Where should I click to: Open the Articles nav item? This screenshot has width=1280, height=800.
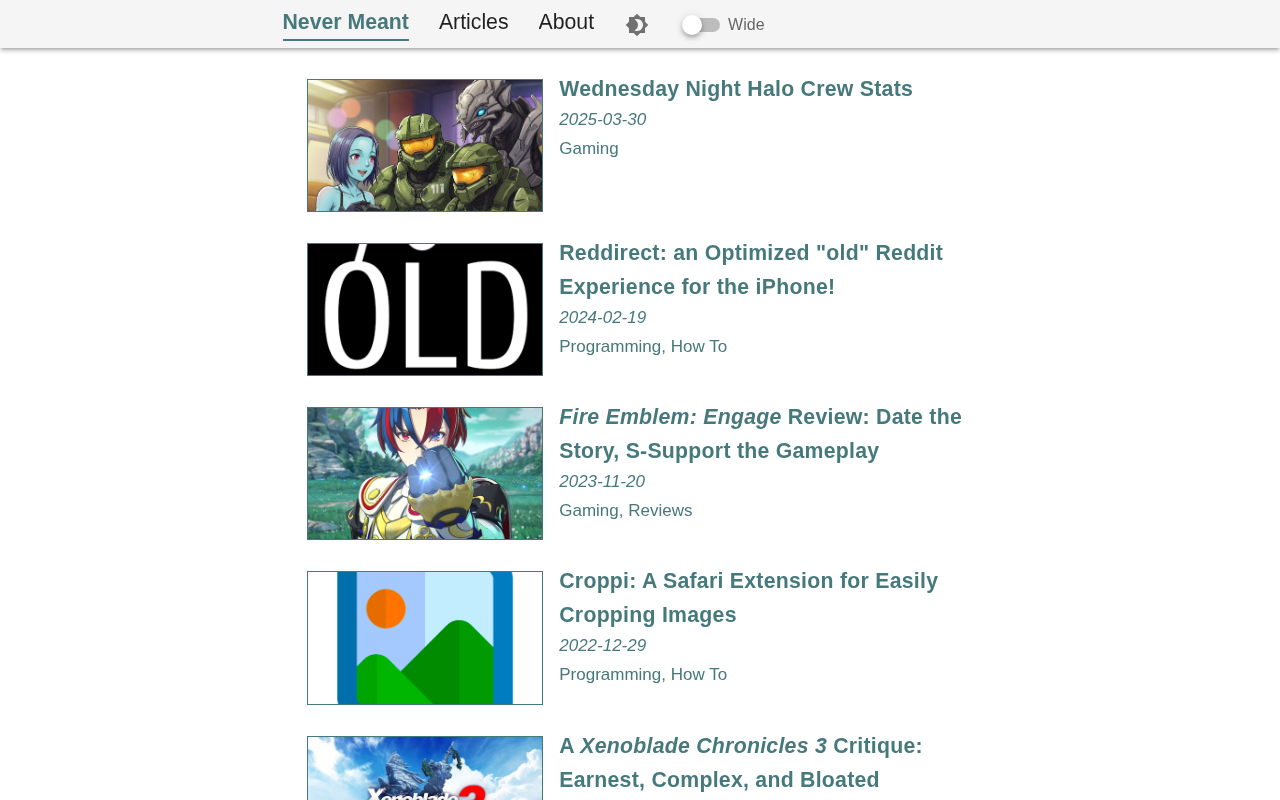tap(474, 22)
